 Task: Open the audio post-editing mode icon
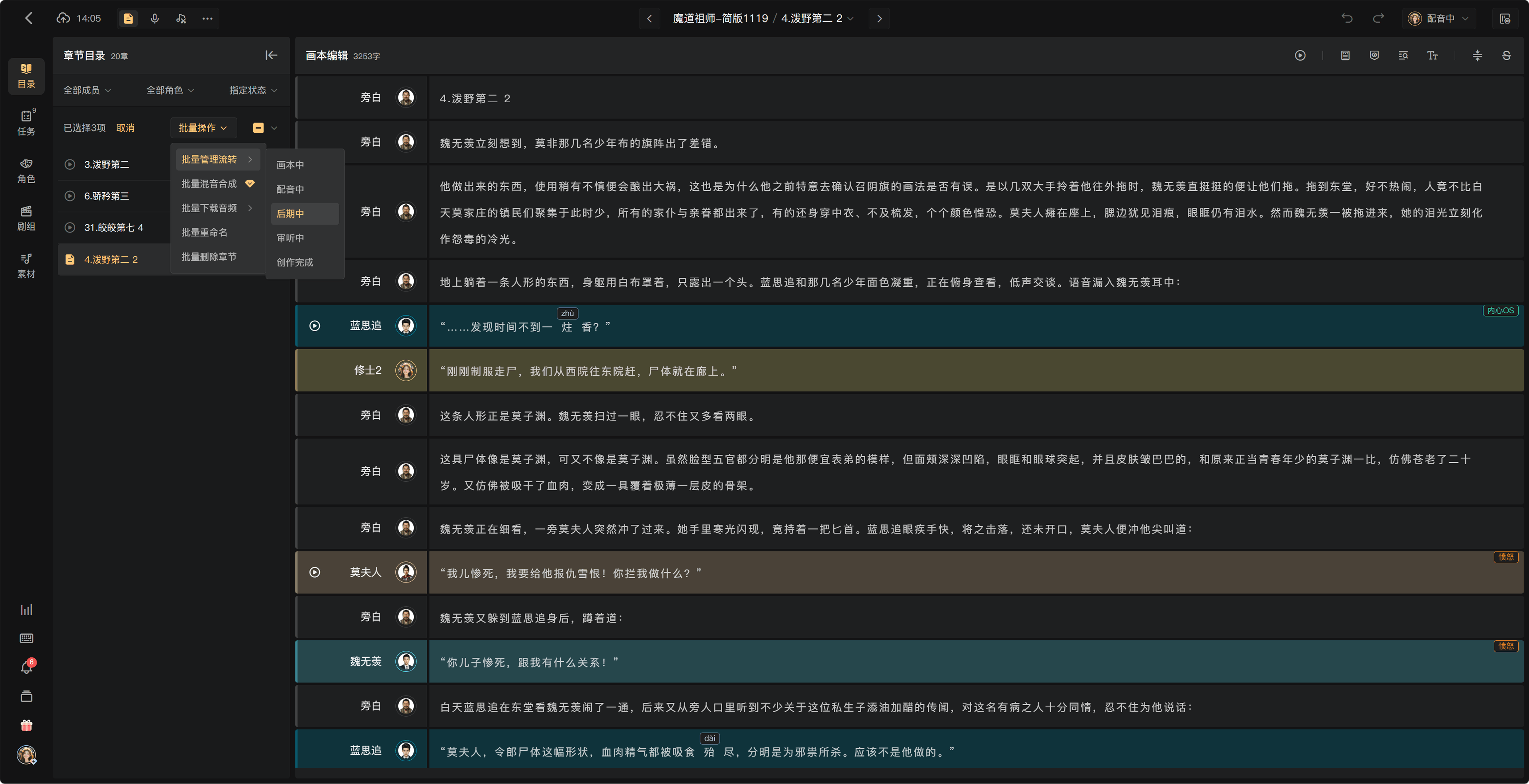(x=181, y=18)
